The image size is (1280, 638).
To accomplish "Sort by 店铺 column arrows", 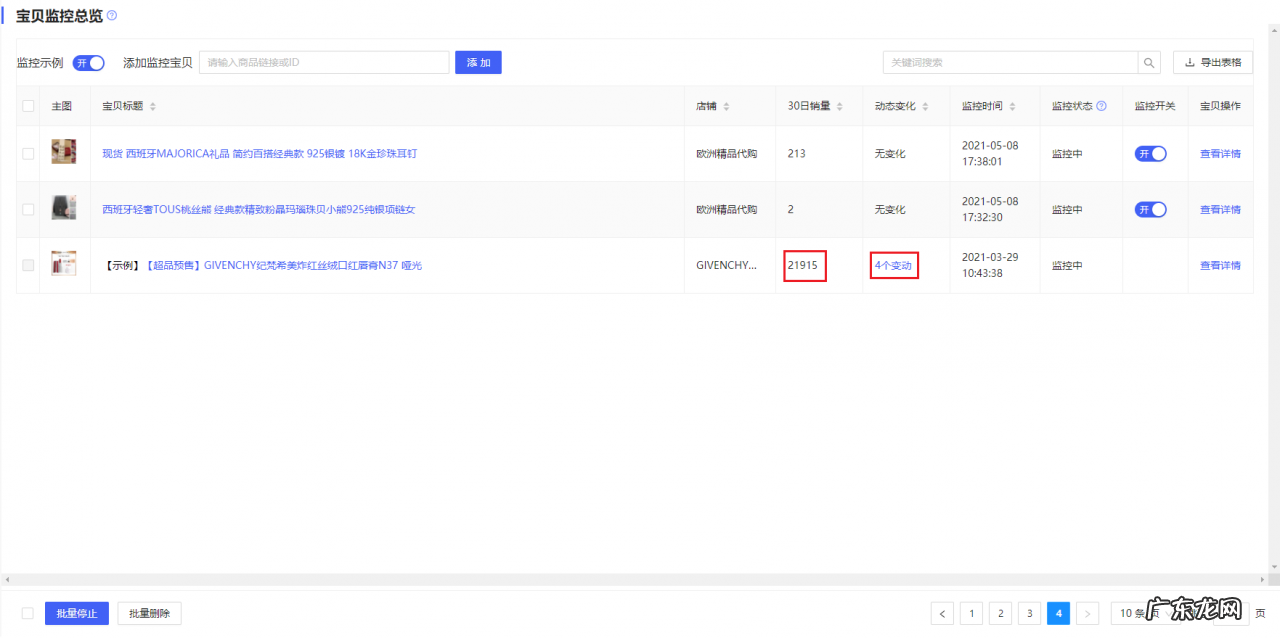I will (x=726, y=106).
